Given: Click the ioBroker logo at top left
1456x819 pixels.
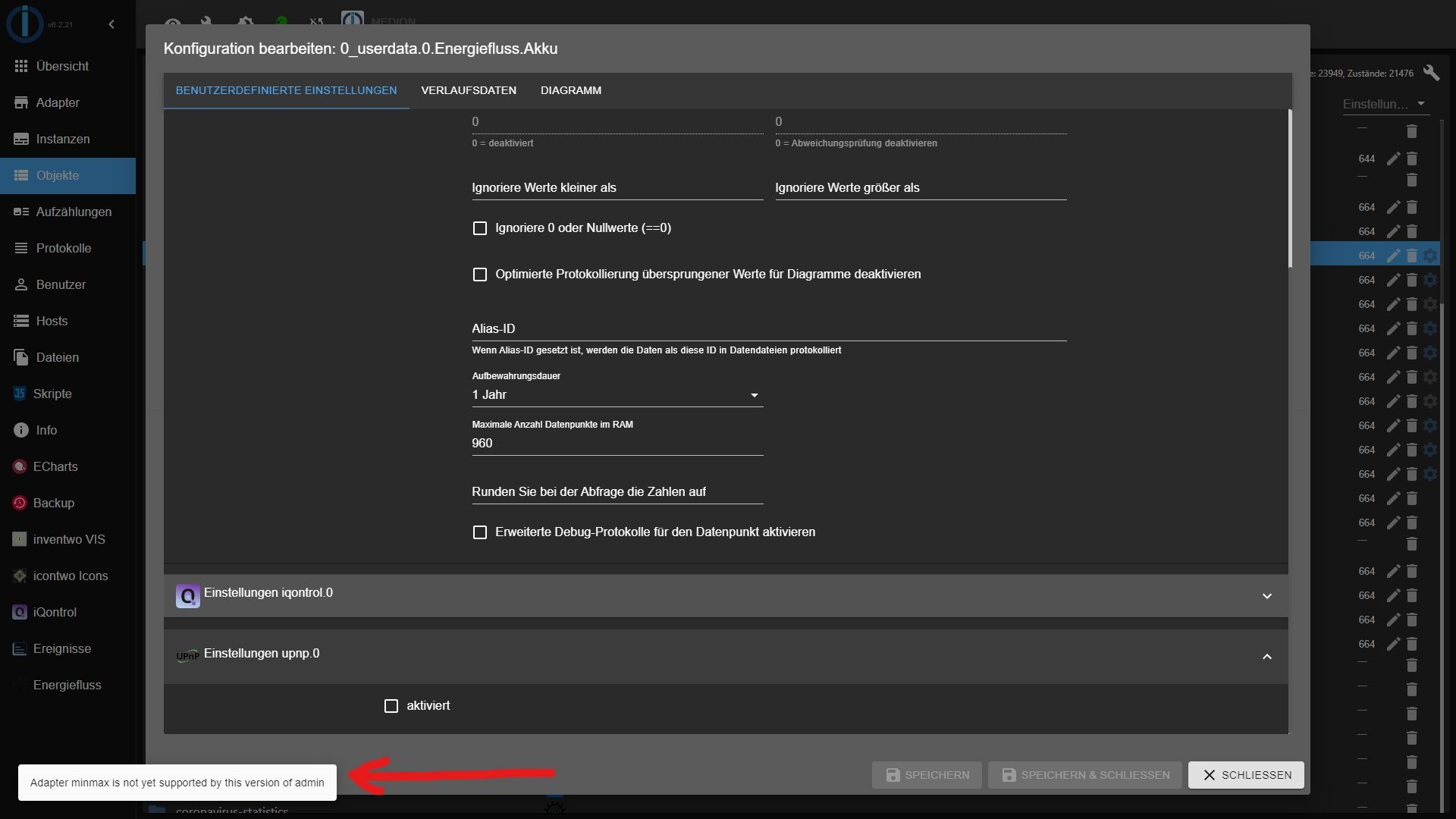Looking at the screenshot, I should [24, 23].
